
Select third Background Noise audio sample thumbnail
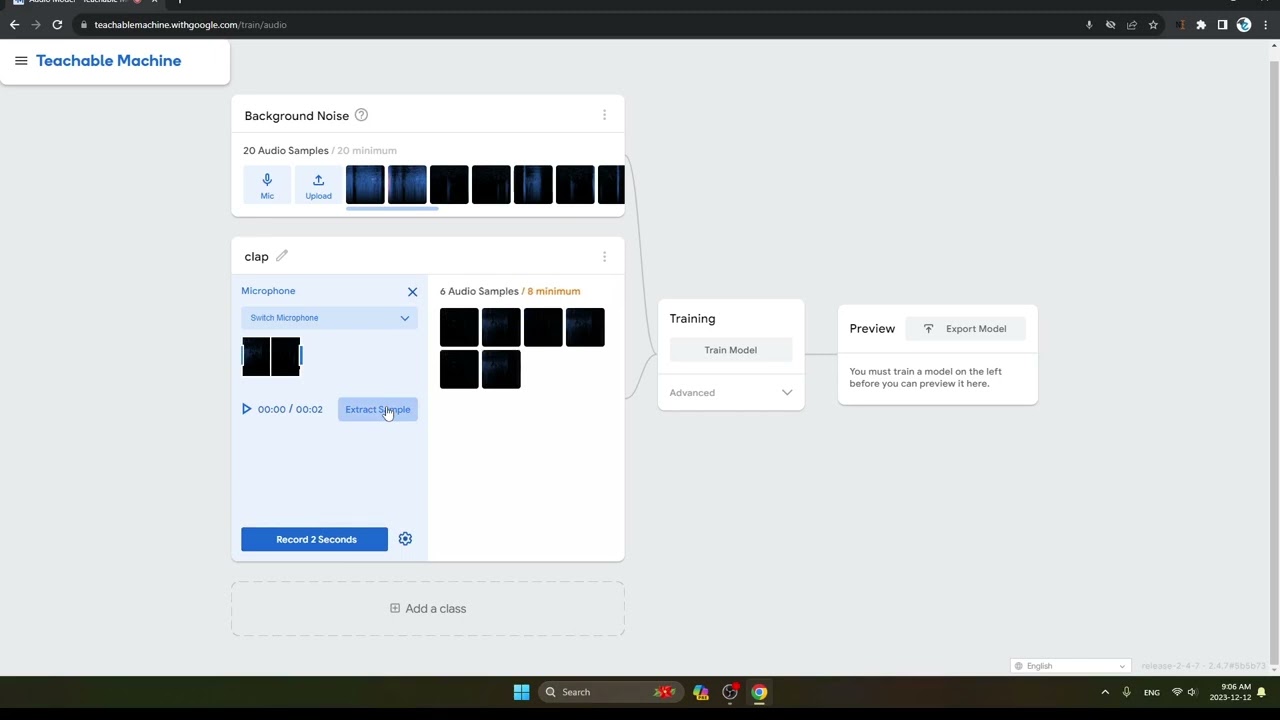click(x=449, y=185)
